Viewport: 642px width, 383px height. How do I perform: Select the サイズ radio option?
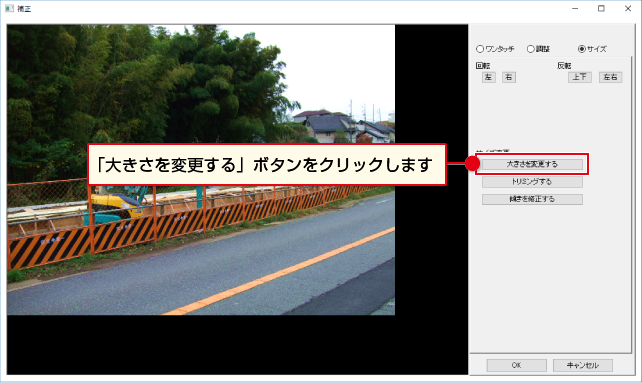click(592, 49)
